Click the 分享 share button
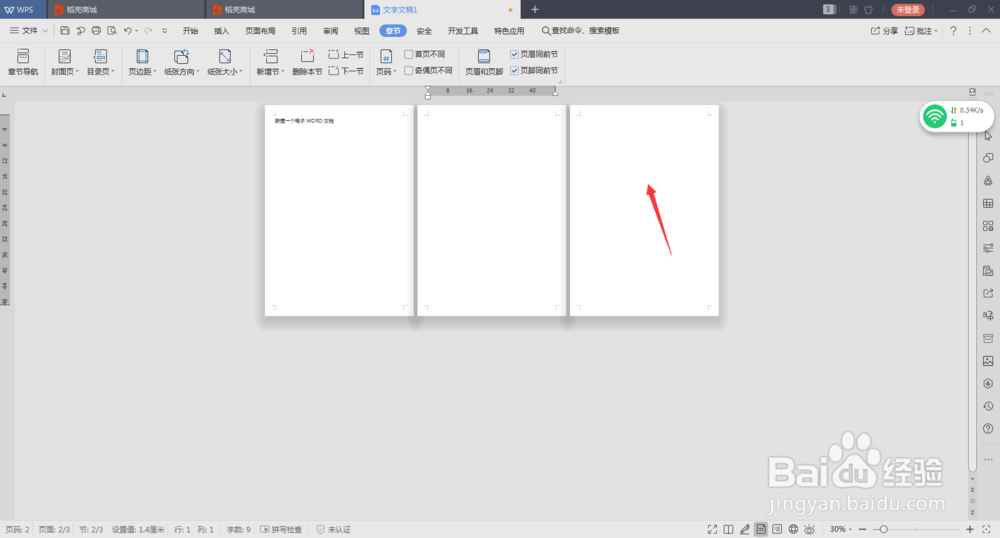The width and height of the screenshot is (1000, 538). coord(885,31)
